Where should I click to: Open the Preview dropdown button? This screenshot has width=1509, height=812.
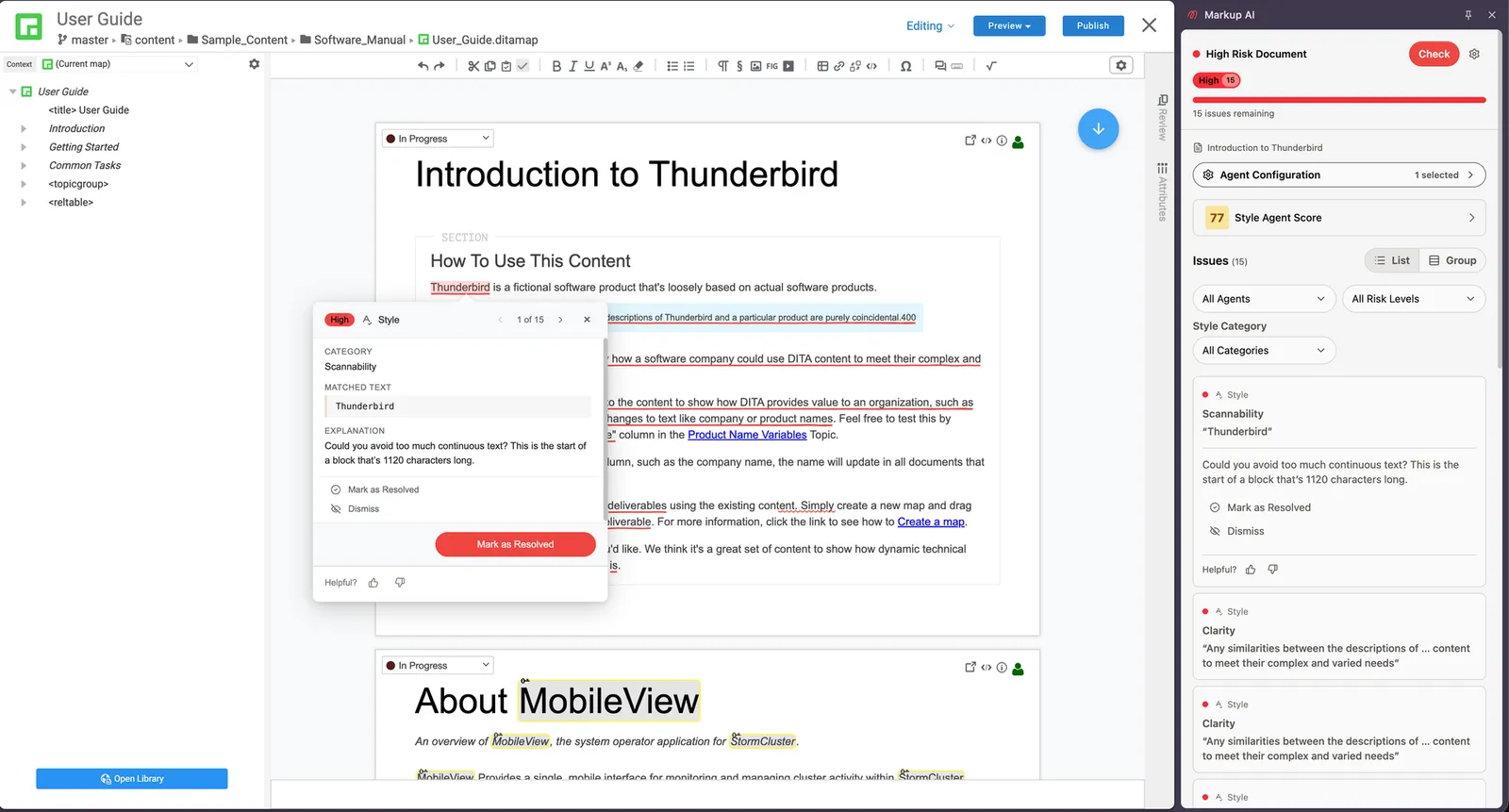[x=1009, y=25]
